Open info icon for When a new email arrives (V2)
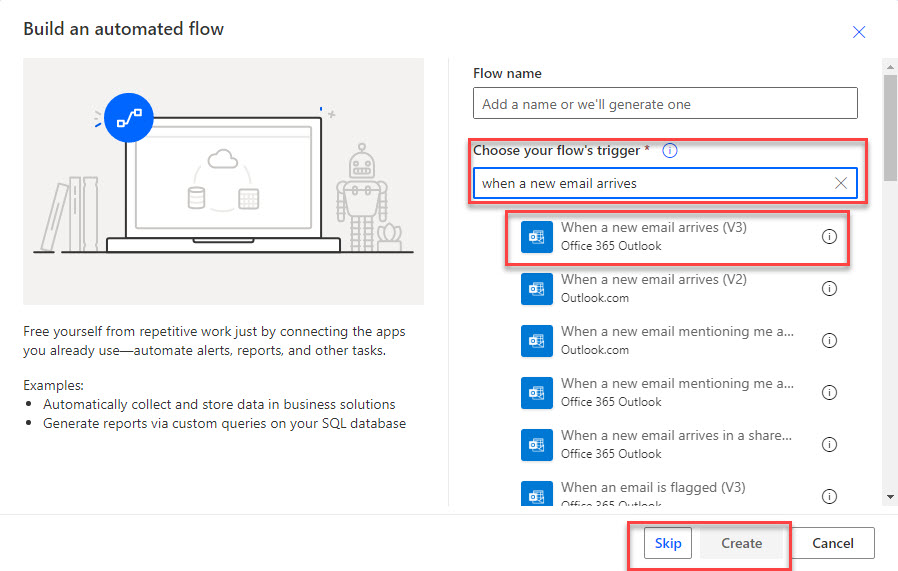Viewport: 898px width, 571px height. (x=829, y=289)
